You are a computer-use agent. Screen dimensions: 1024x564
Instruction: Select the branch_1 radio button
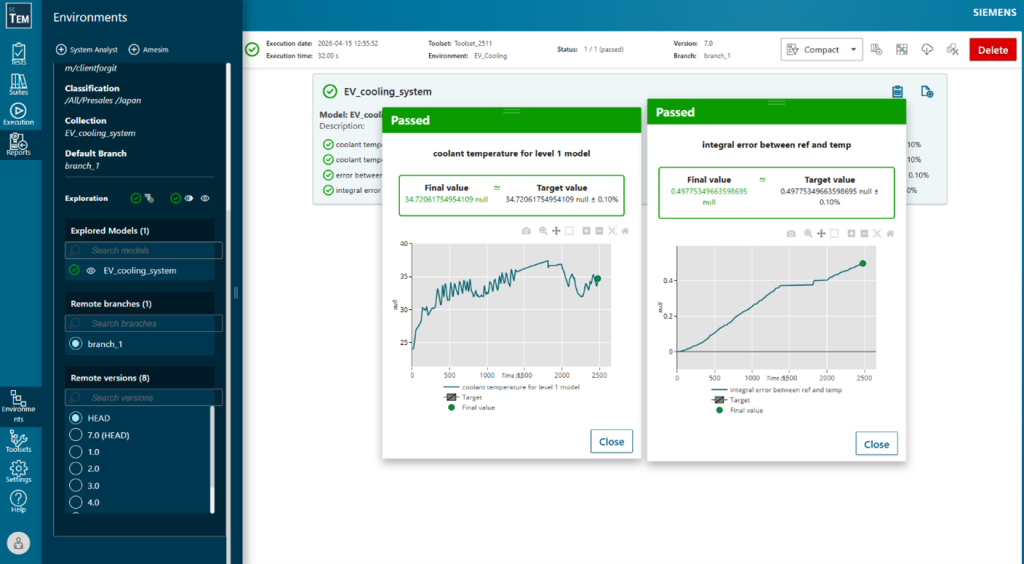(76, 344)
